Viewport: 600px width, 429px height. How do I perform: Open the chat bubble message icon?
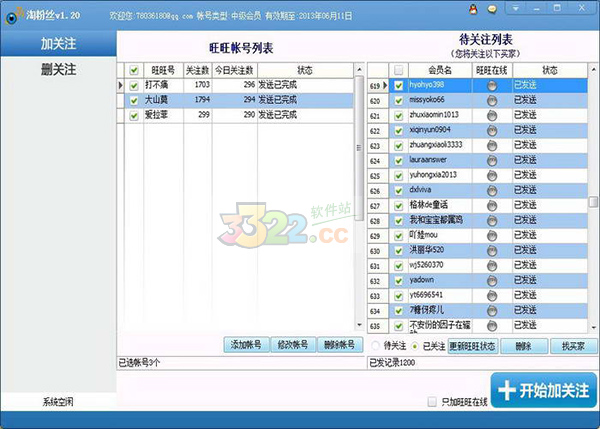point(492,9)
